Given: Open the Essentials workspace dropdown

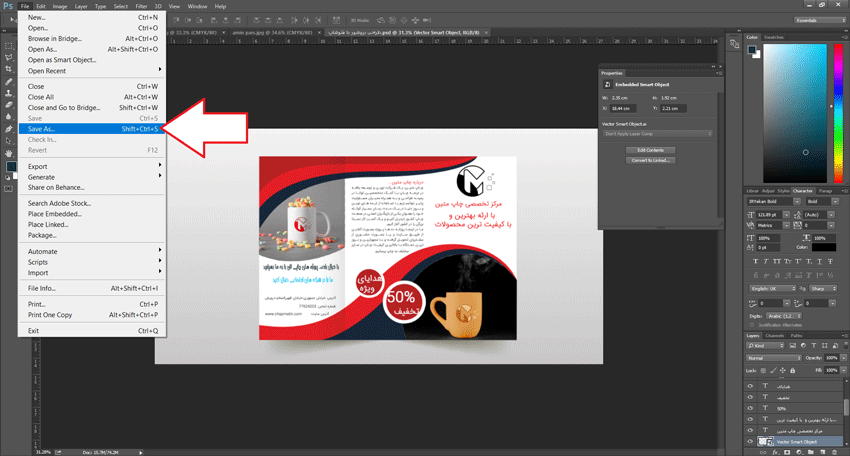Looking at the screenshot, I should coord(820,20).
